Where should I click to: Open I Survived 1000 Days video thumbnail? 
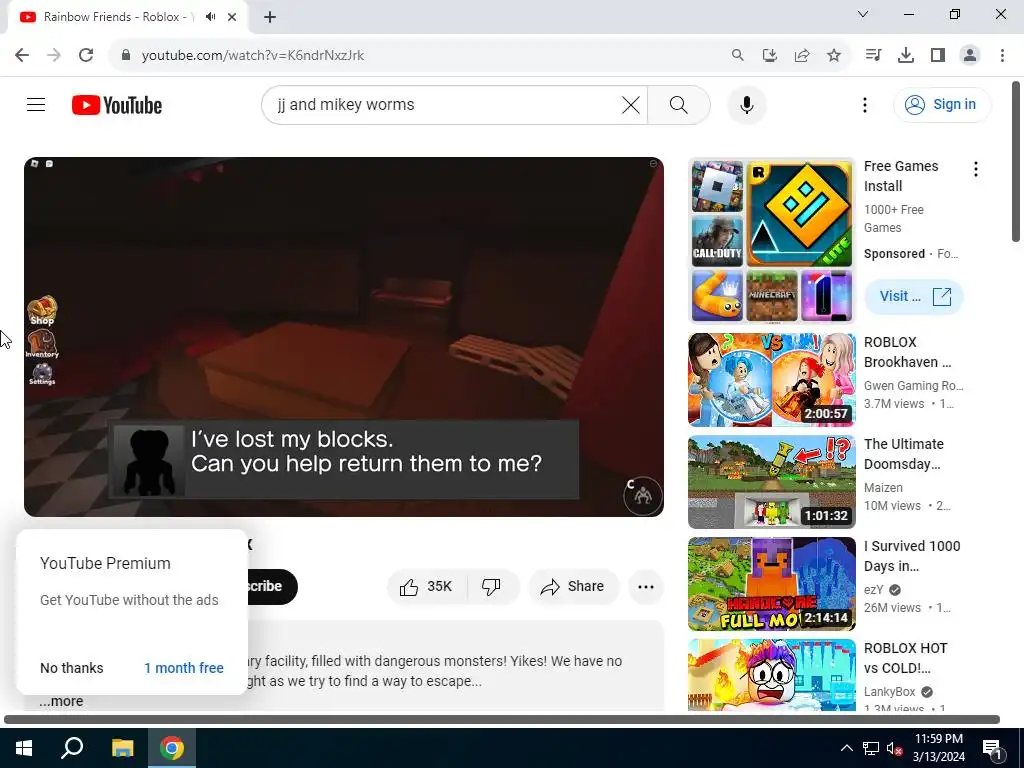(x=771, y=583)
